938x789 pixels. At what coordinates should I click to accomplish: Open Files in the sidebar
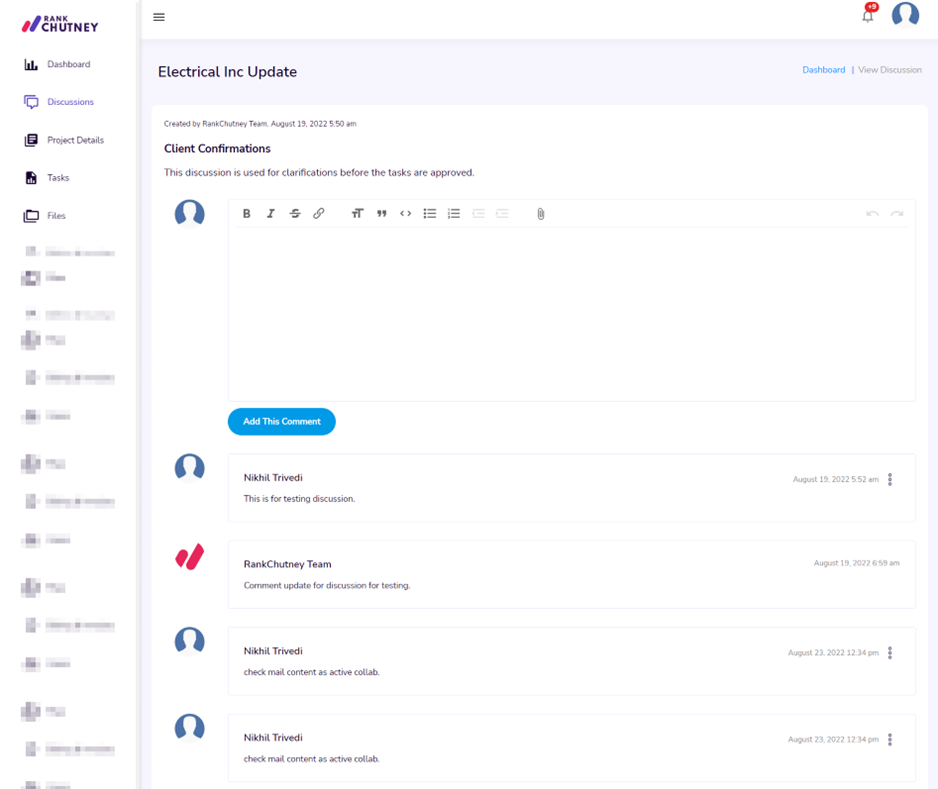point(45,215)
